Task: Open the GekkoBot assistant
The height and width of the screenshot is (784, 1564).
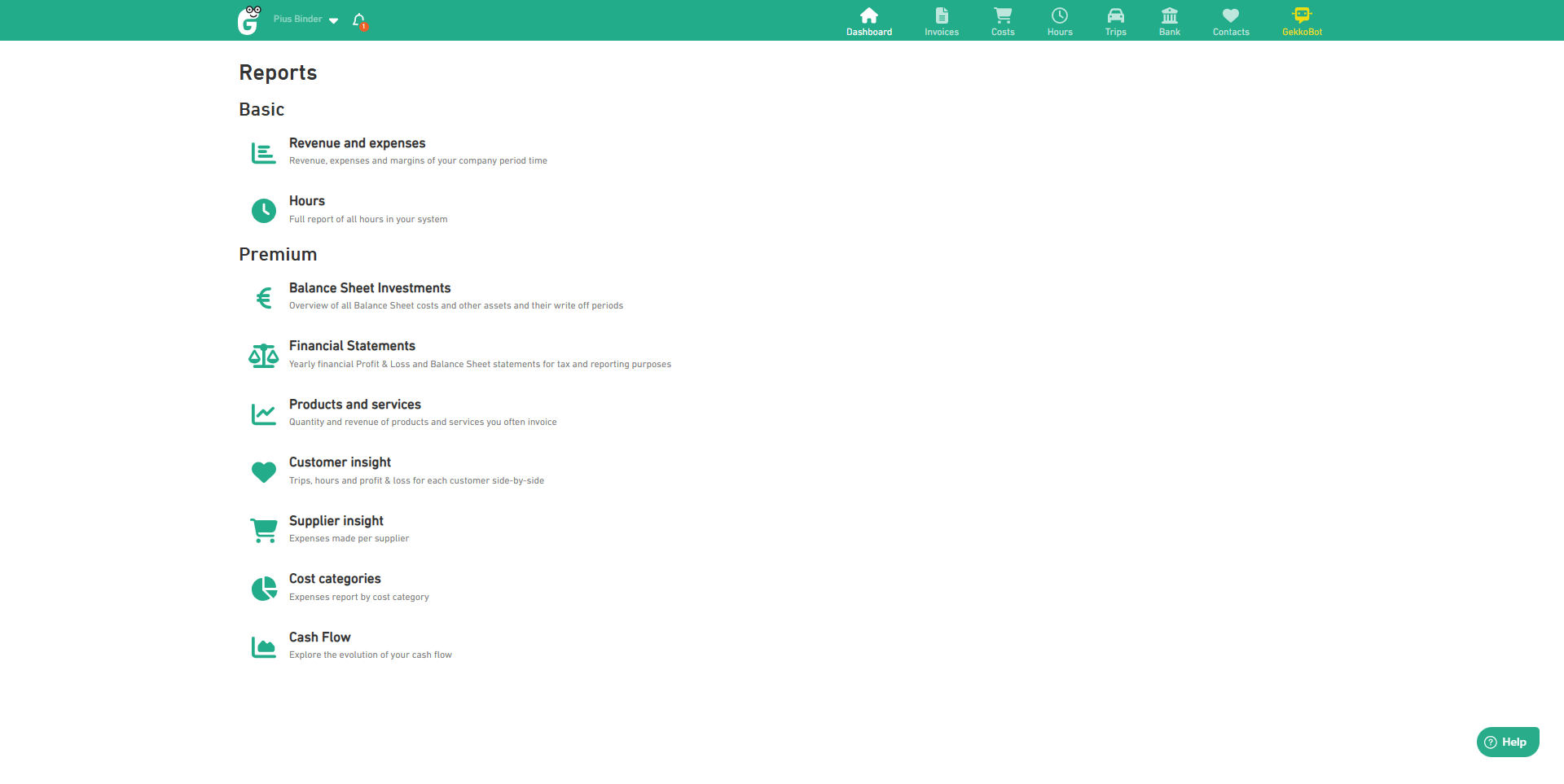Action: (1302, 21)
